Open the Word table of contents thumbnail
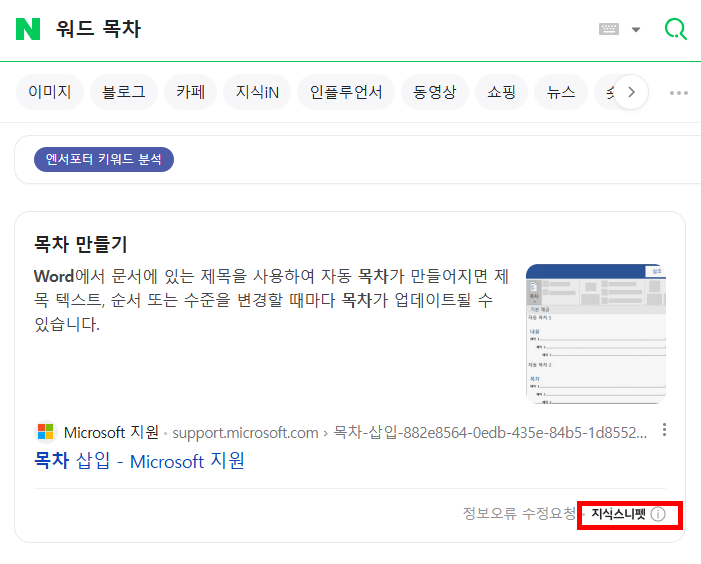The height and width of the screenshot is (564, 701). pyautogui.click(x=596, y=334)
